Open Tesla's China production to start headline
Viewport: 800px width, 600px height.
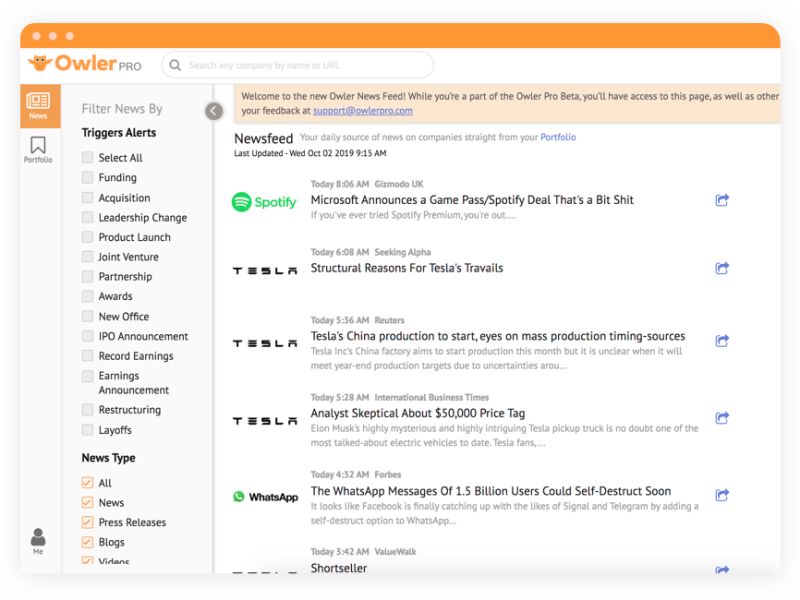(x=498, y=336)
